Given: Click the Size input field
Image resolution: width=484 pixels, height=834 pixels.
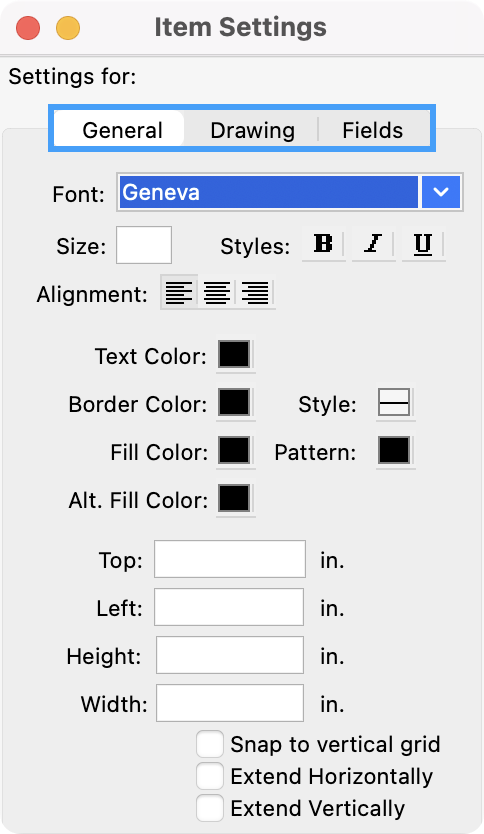Looking at the screenshot, I should [144, 245].
